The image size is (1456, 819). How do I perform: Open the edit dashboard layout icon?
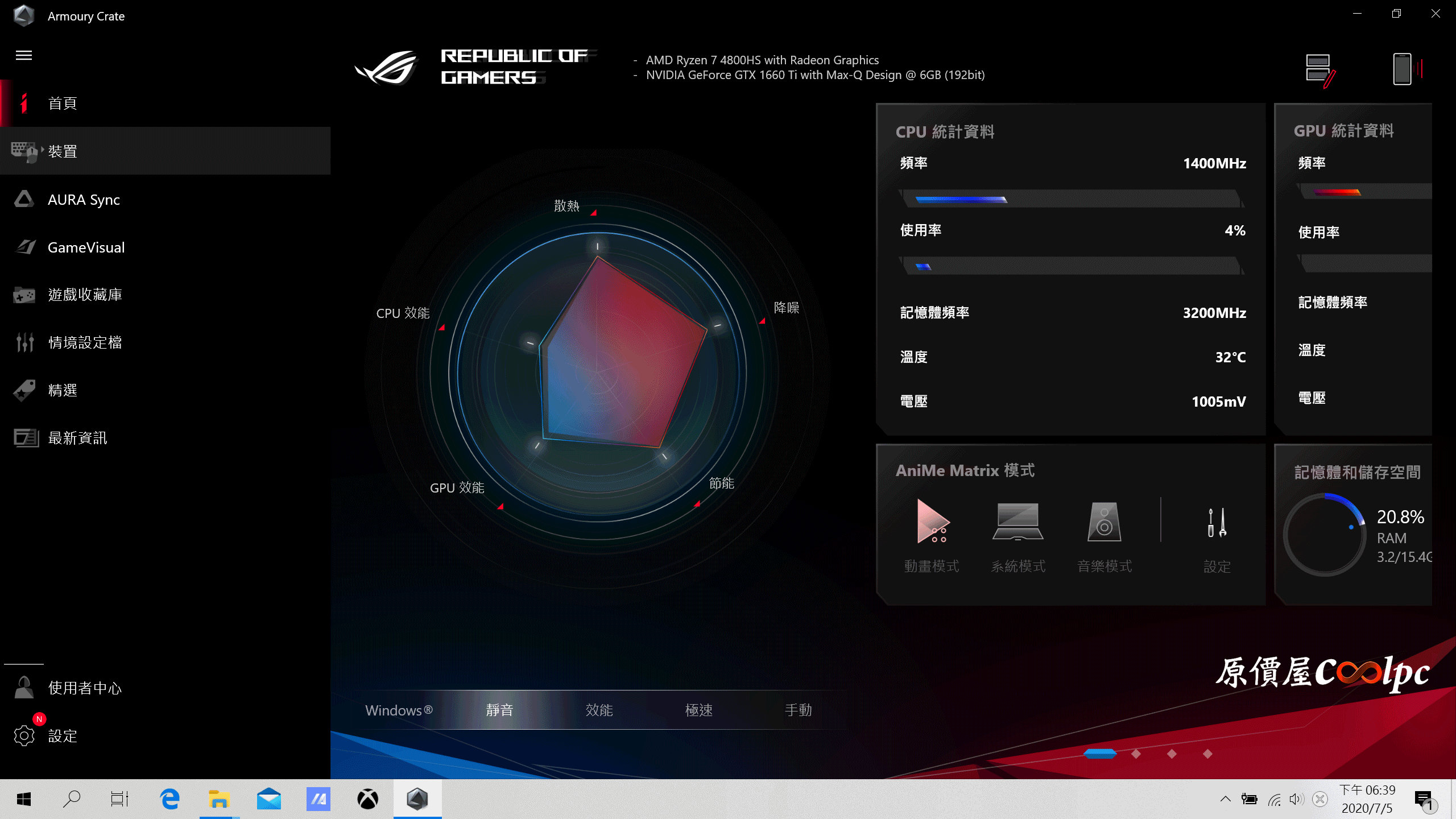click(x=1321, y=71)
